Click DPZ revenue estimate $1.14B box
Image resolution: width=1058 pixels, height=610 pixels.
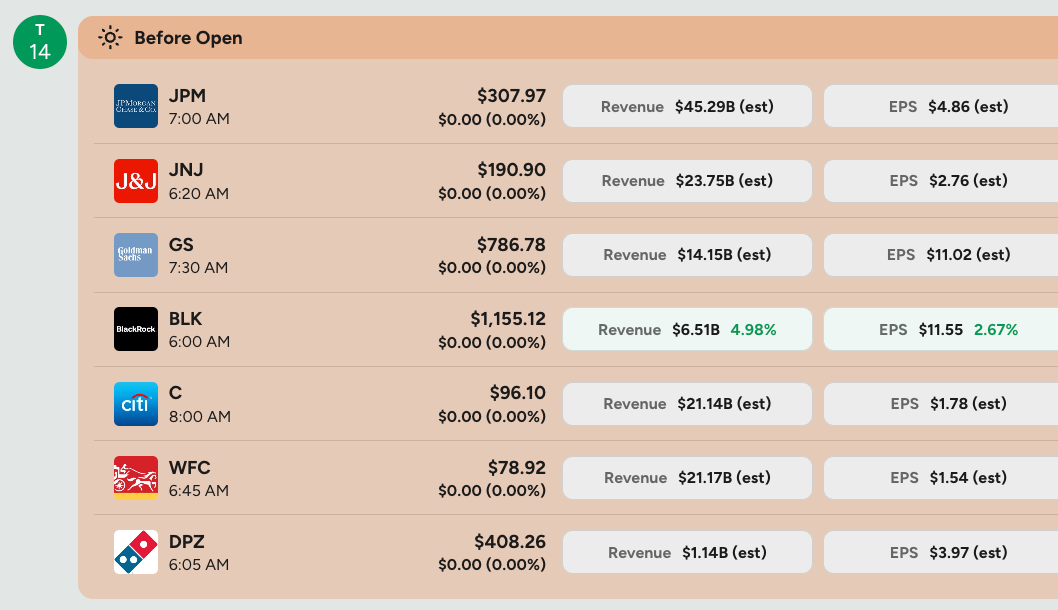(688, 553)
